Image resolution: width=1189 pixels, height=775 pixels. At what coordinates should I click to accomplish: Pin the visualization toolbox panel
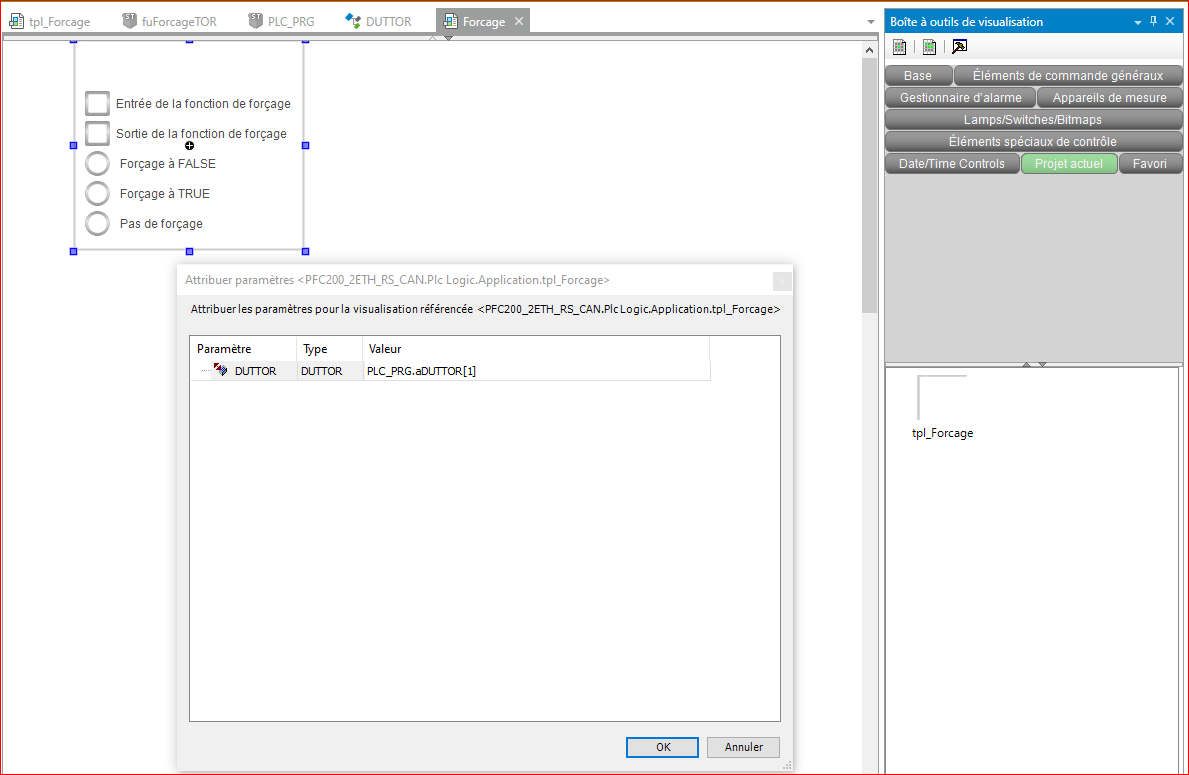point(1153,21)
